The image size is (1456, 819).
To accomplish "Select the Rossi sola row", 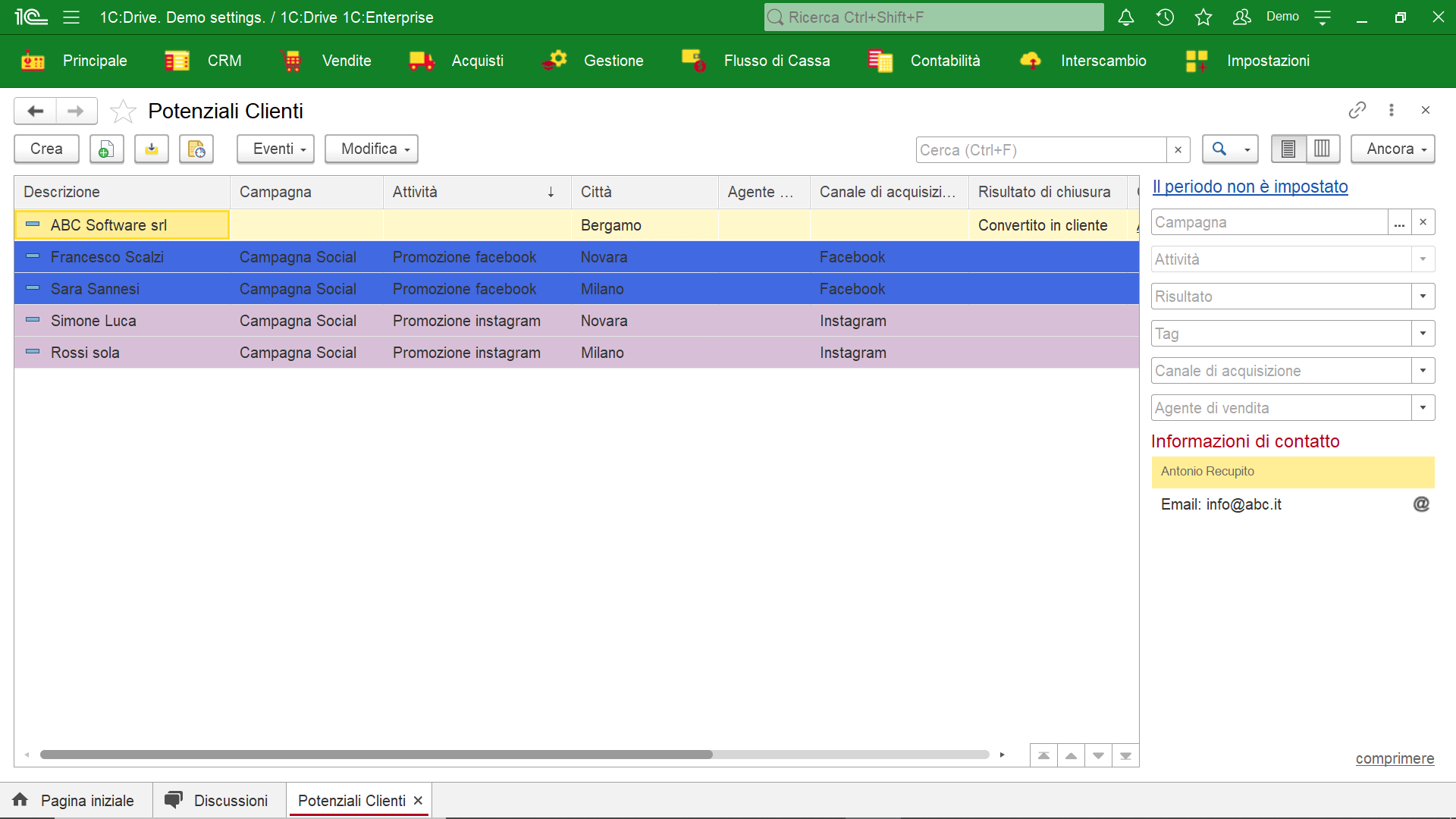I will [576, 353].
